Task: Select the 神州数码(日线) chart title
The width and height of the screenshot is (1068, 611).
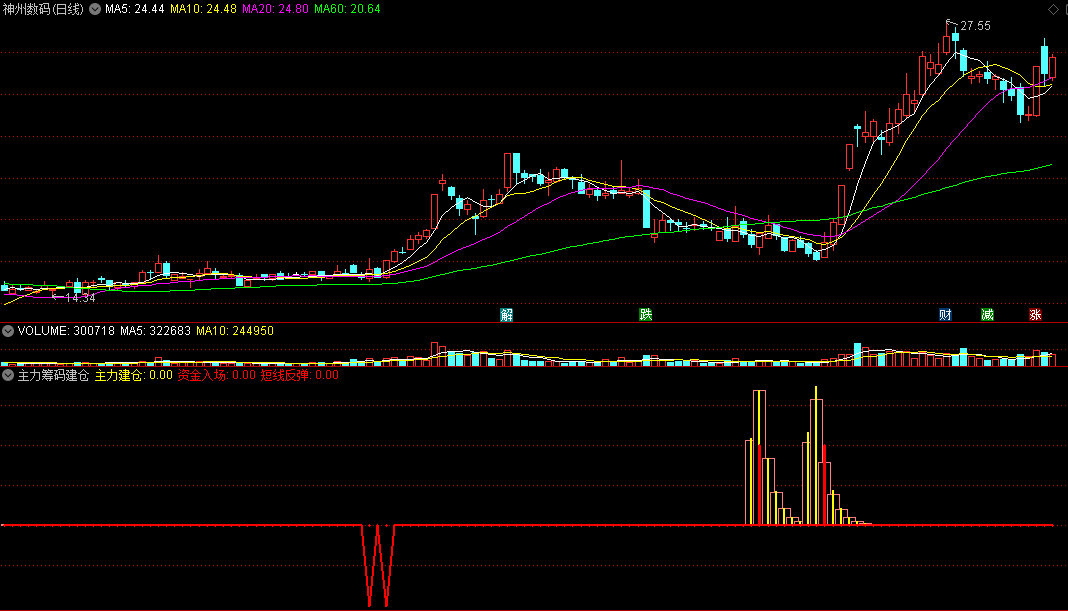Action: [x=43, y=9]
